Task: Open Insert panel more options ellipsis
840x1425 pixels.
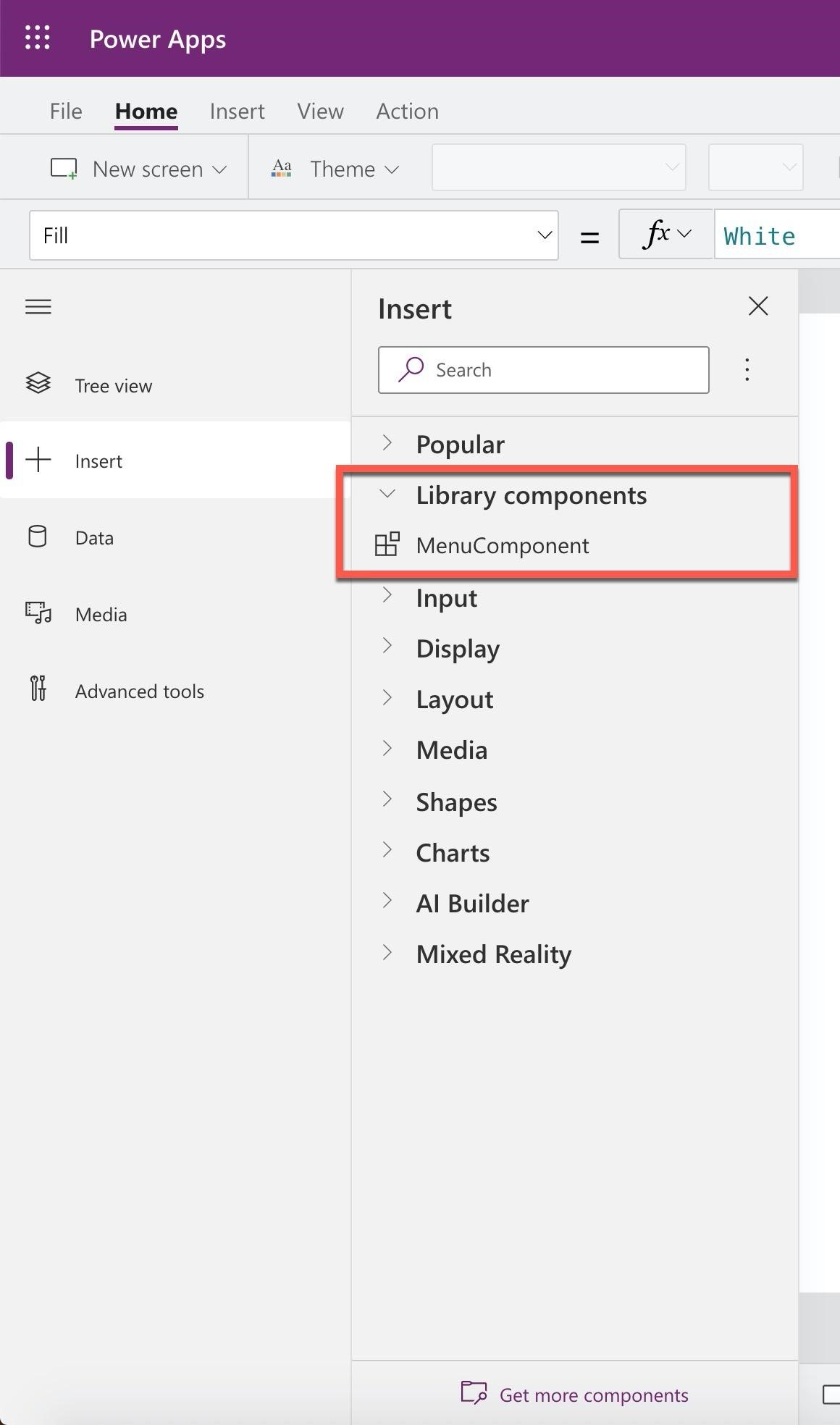Action: point(747,369)
